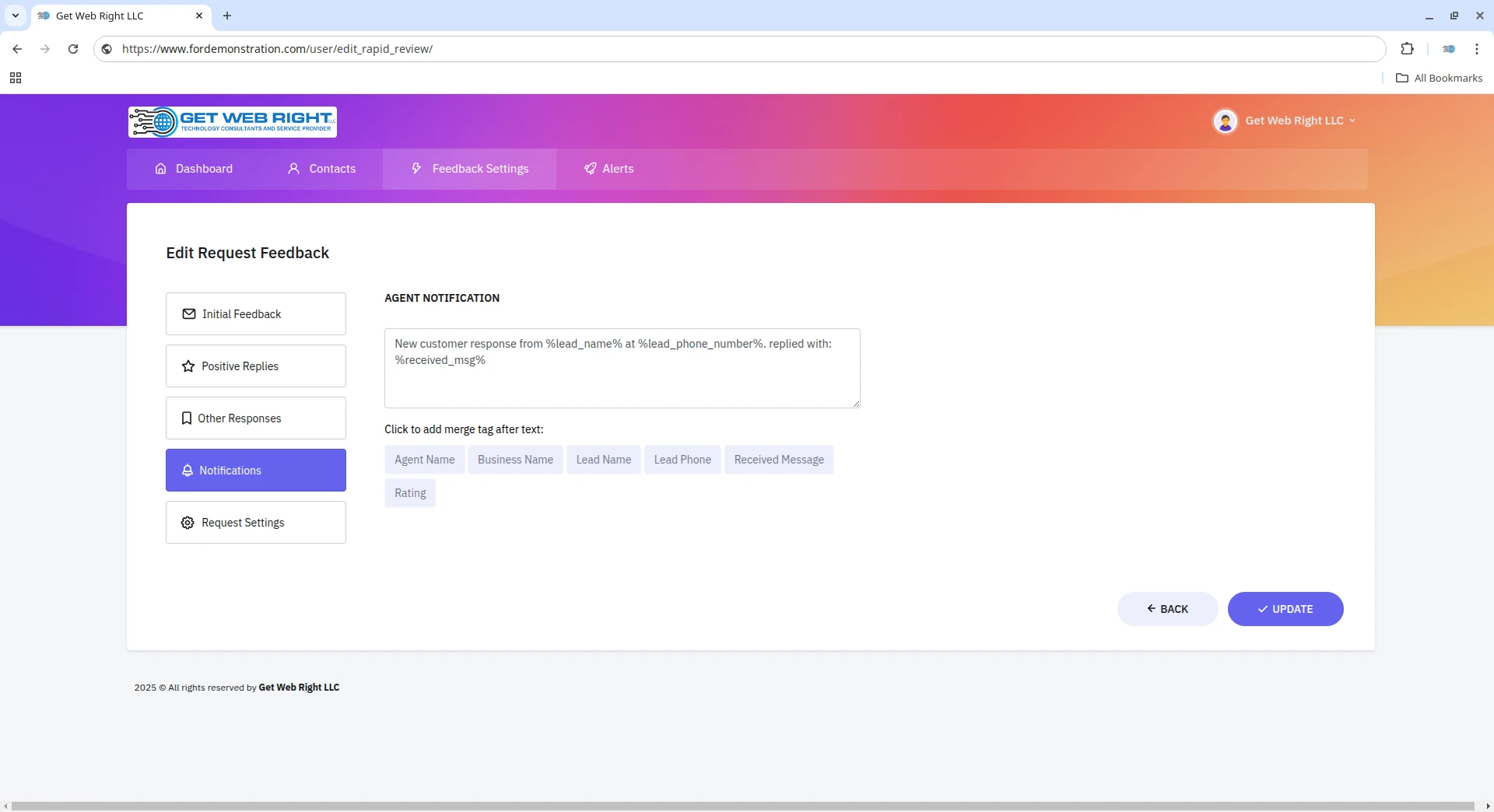The image size is (1494, 812).
Task: Open a new browser tab
Action: click(x=227, y=16)
